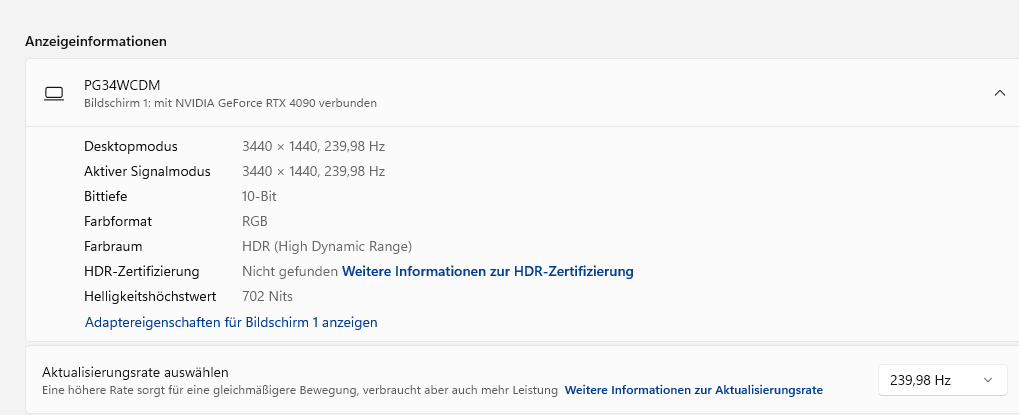Select the 10-Bit value text
The width and height of the screenshot is (1019, 415).
click(x=259, y=196)
